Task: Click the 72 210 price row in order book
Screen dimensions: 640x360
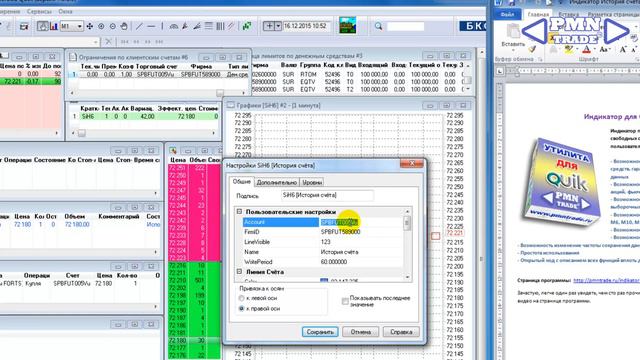Action: [194, 280]
